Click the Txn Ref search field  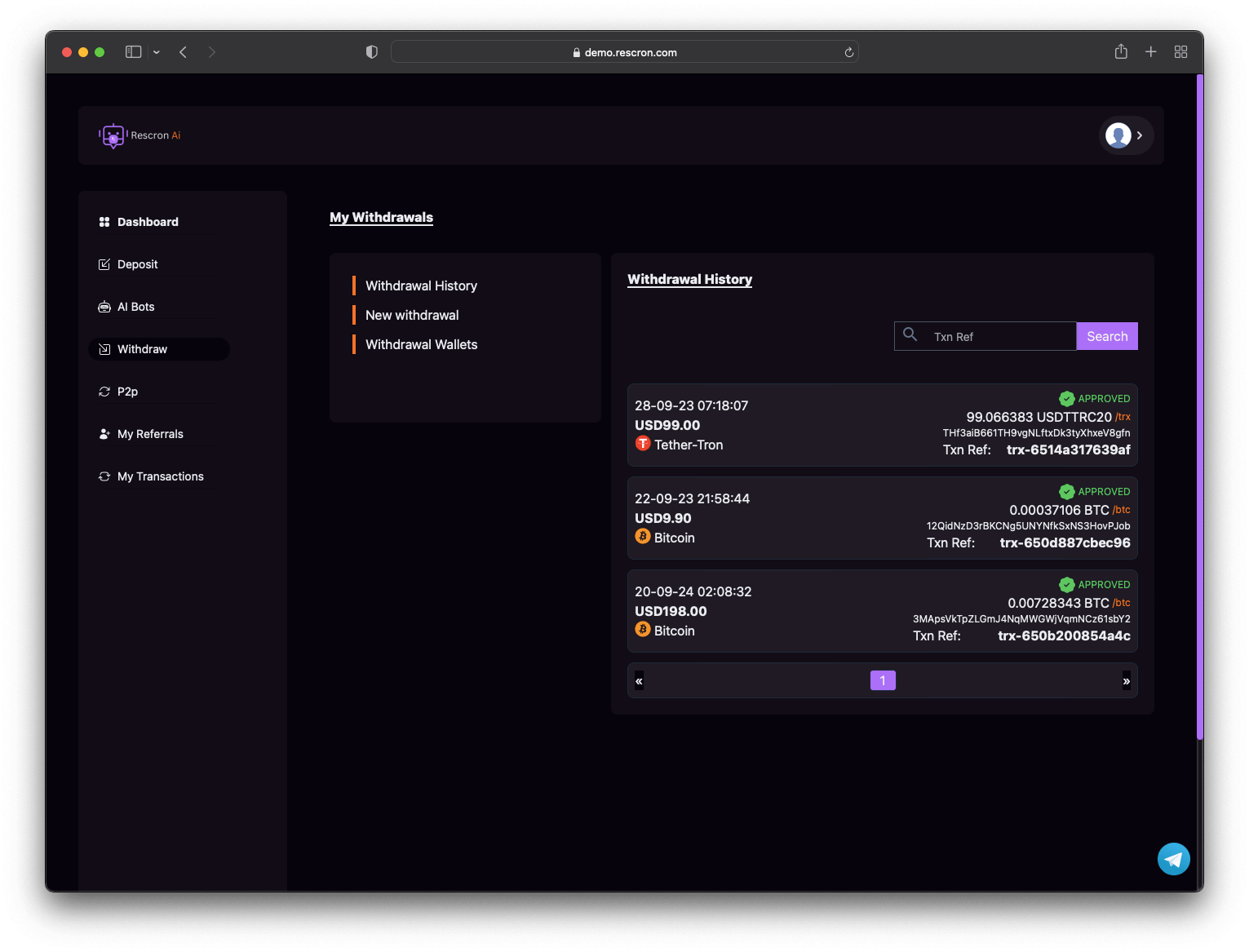coord(999,336)
